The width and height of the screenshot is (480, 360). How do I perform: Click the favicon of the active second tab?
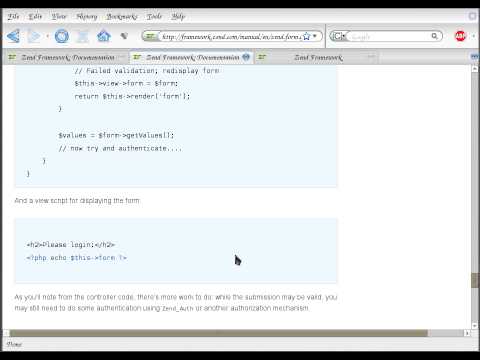137,57
